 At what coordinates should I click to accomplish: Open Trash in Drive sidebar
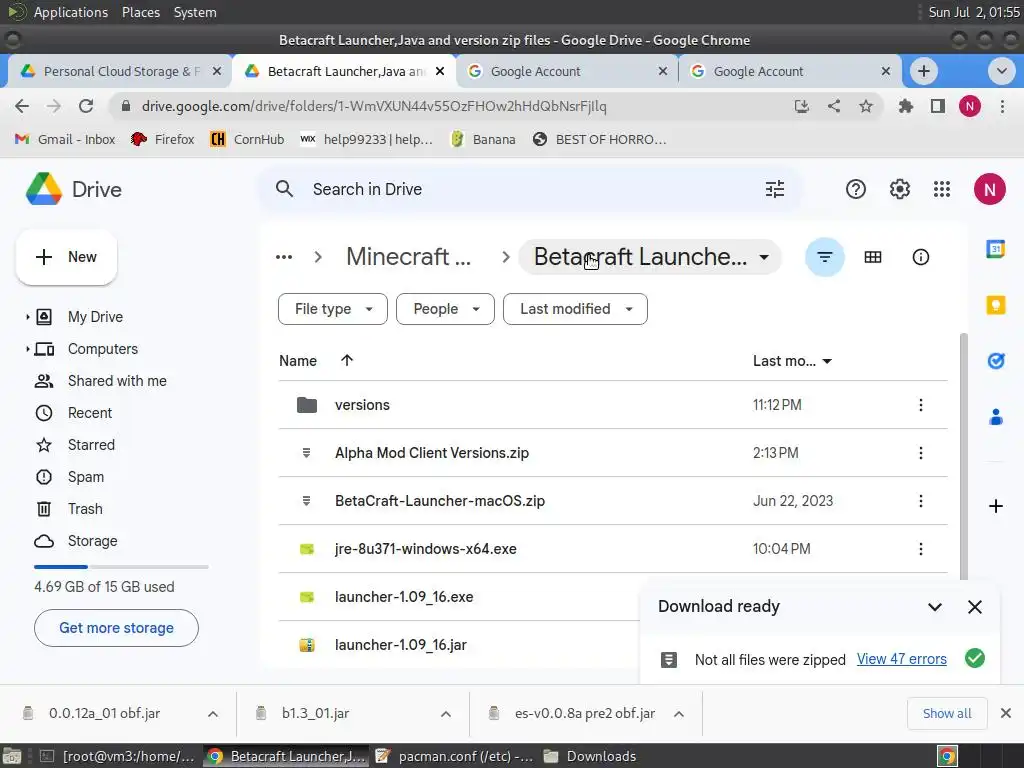coord(85,509)
